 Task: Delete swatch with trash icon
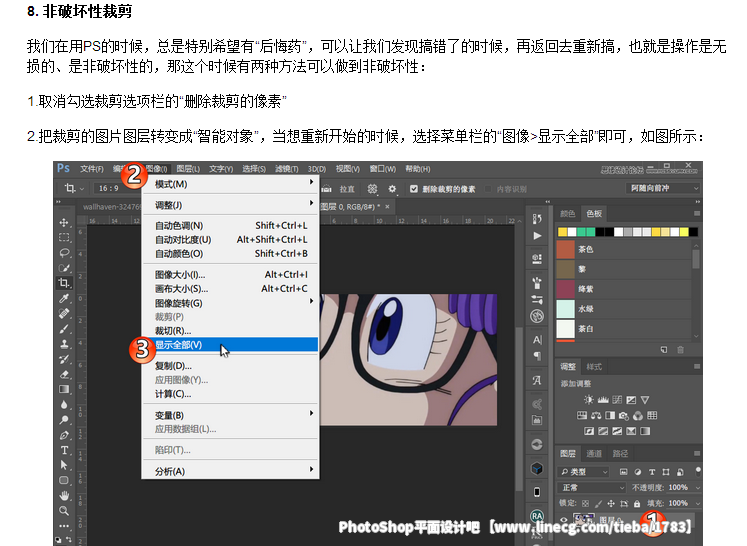pyautogui.click(x=680, y=350)
